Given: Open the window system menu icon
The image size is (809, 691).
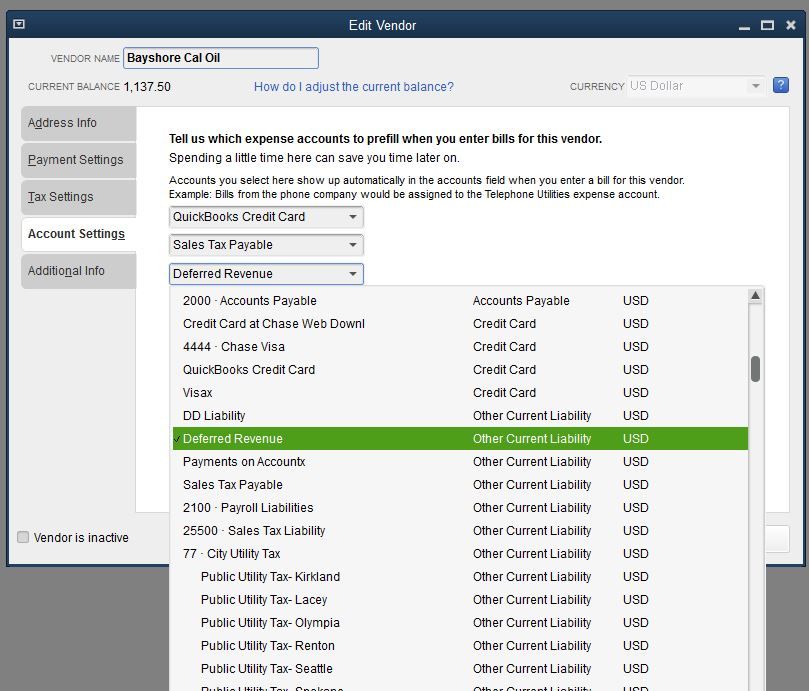Looking at the screenshot, I should tap(19, 24).
